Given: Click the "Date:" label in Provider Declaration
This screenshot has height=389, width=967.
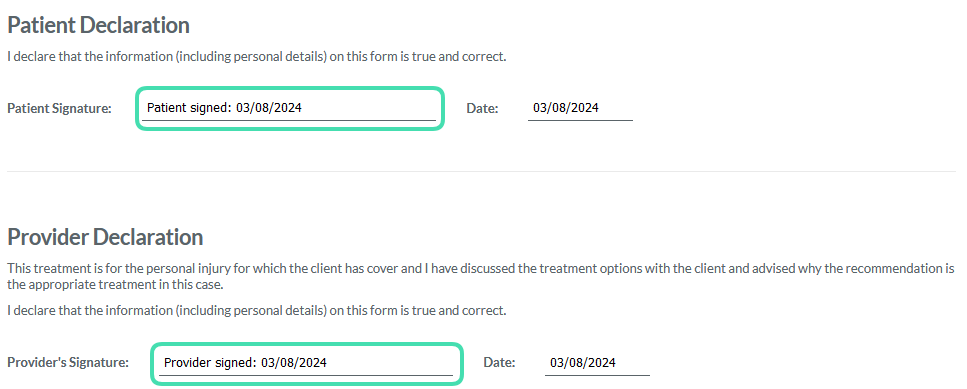Looking at the screenshot, I should (x=500, y=362).
